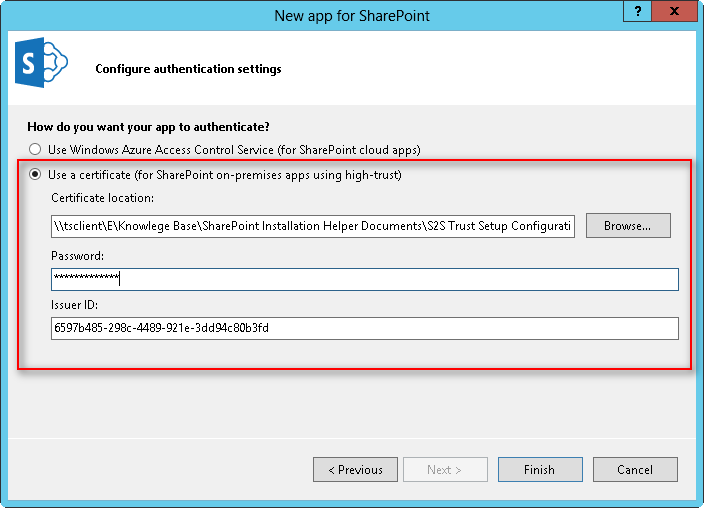704x508 pixels.
Task: Click into the Certificate location field
Action: tap(313, 226)
